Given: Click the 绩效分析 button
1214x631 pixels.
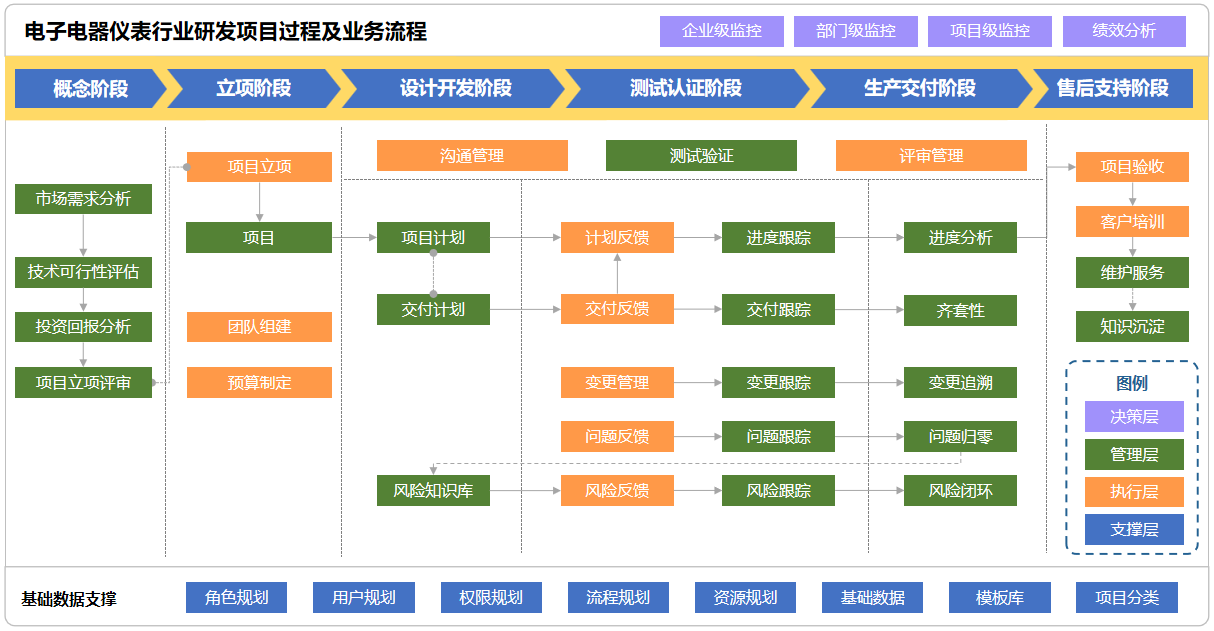Looking at the screenshot, I should tap(1123, 31).
